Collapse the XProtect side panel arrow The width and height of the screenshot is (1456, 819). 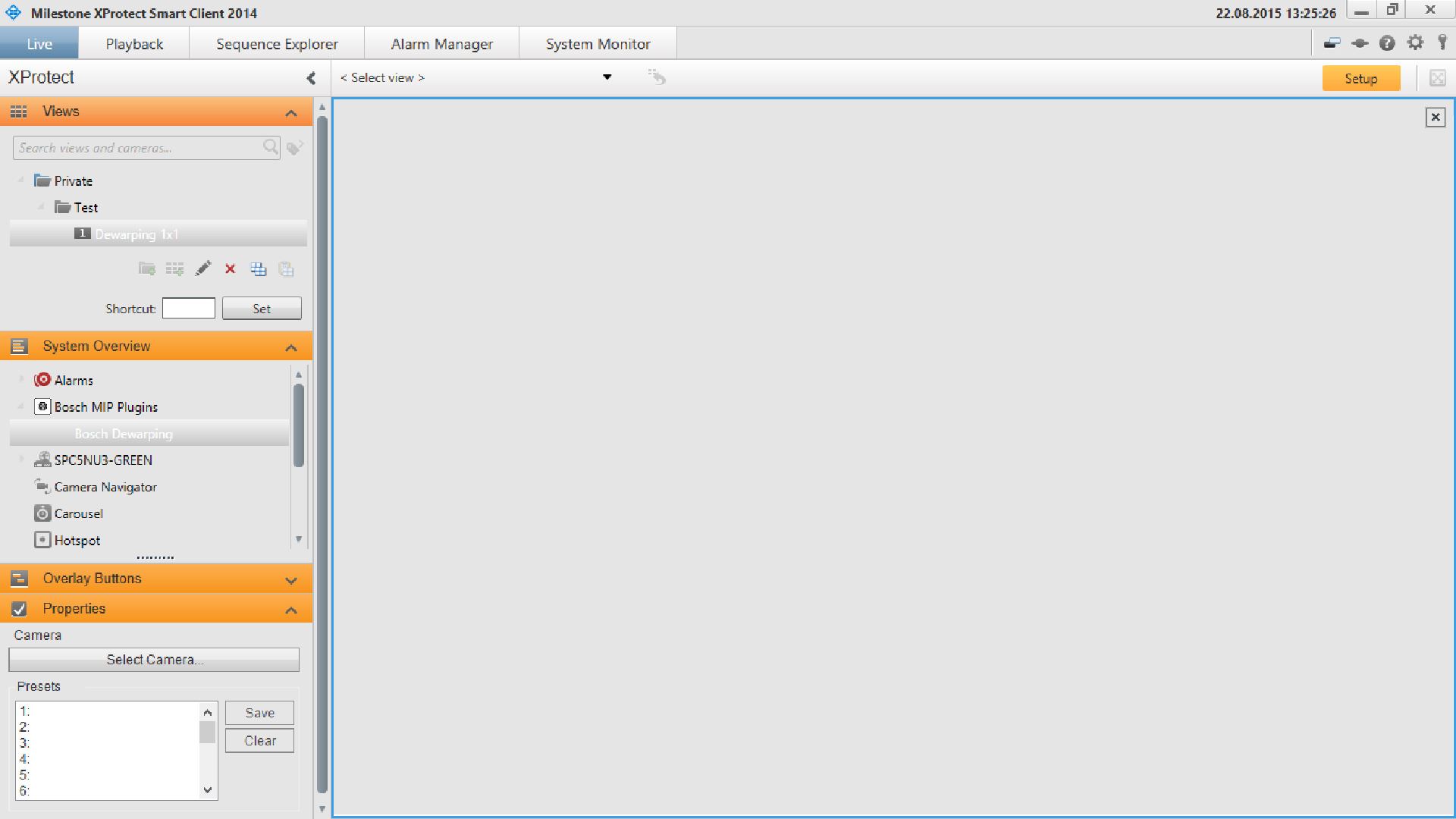[x=311, y=78]
